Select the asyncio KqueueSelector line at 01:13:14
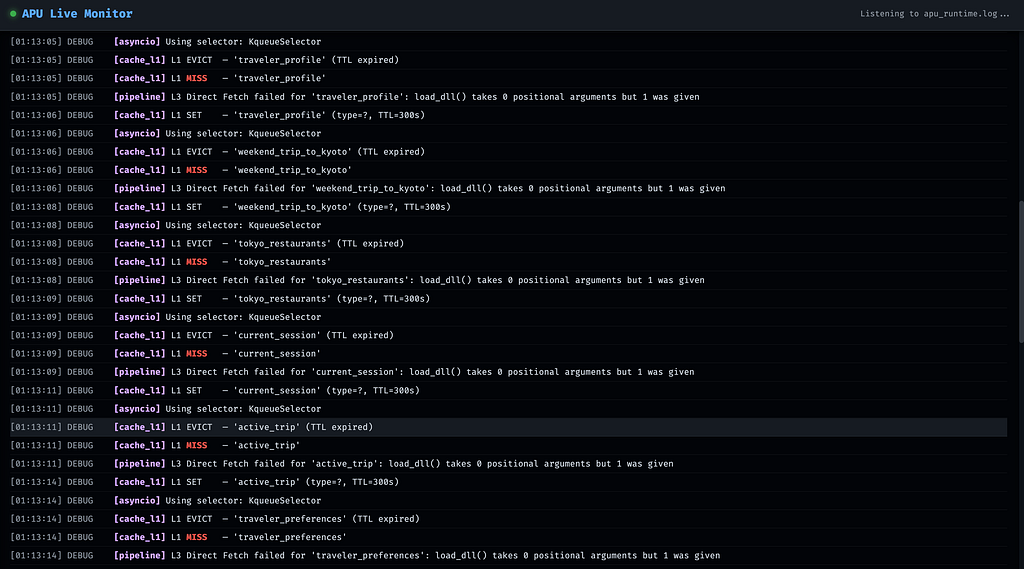Screen dimensions: 1024x569 point(508,500)
